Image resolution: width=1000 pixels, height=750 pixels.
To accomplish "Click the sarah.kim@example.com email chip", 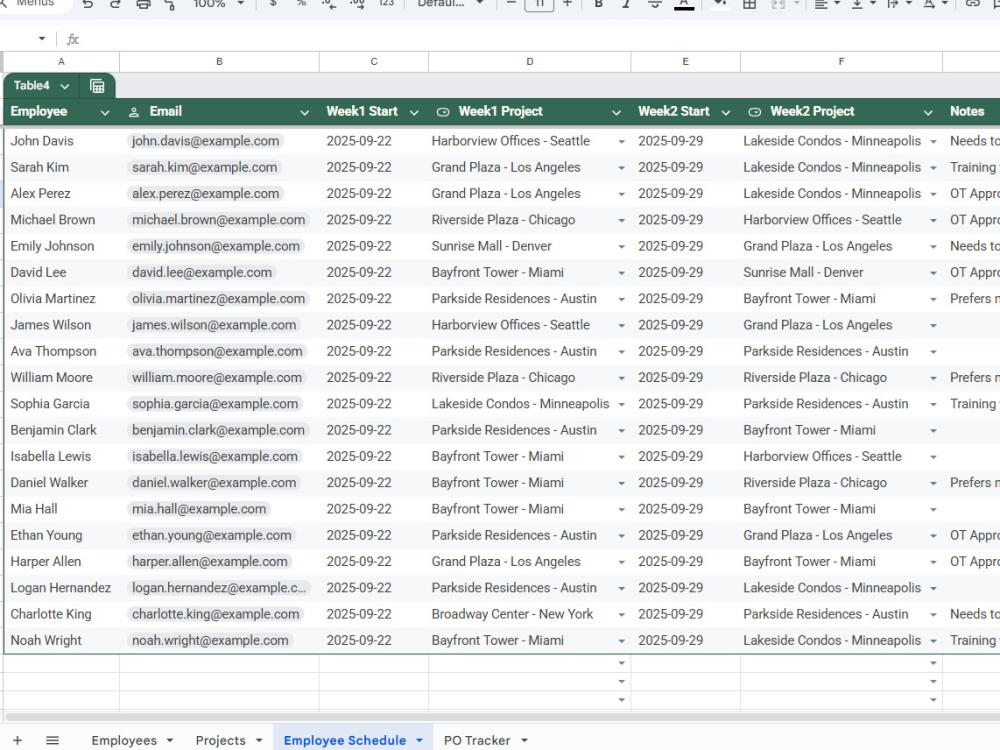I will tap(205, 167).
